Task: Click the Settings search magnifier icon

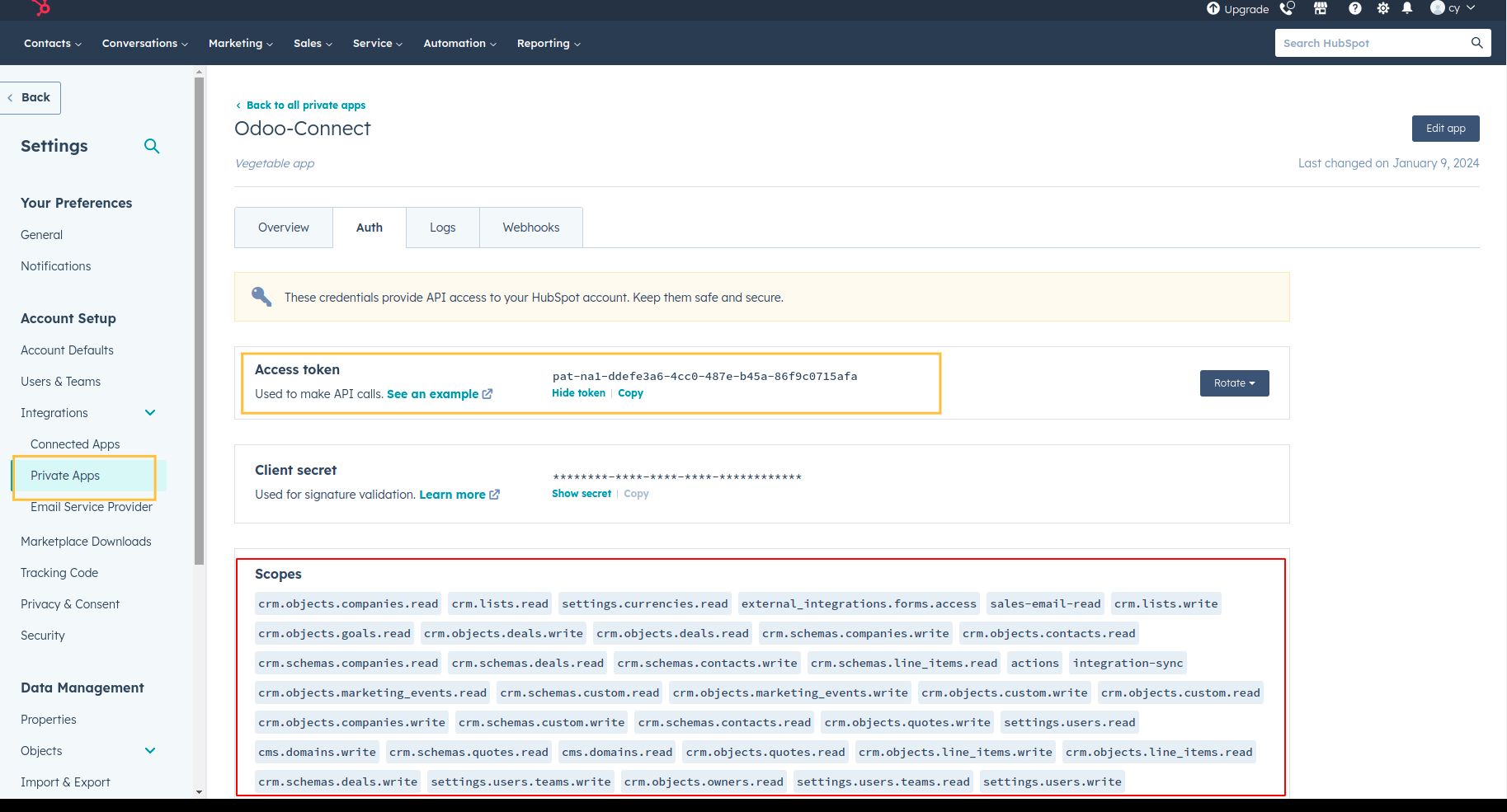Action: point(152,146)
